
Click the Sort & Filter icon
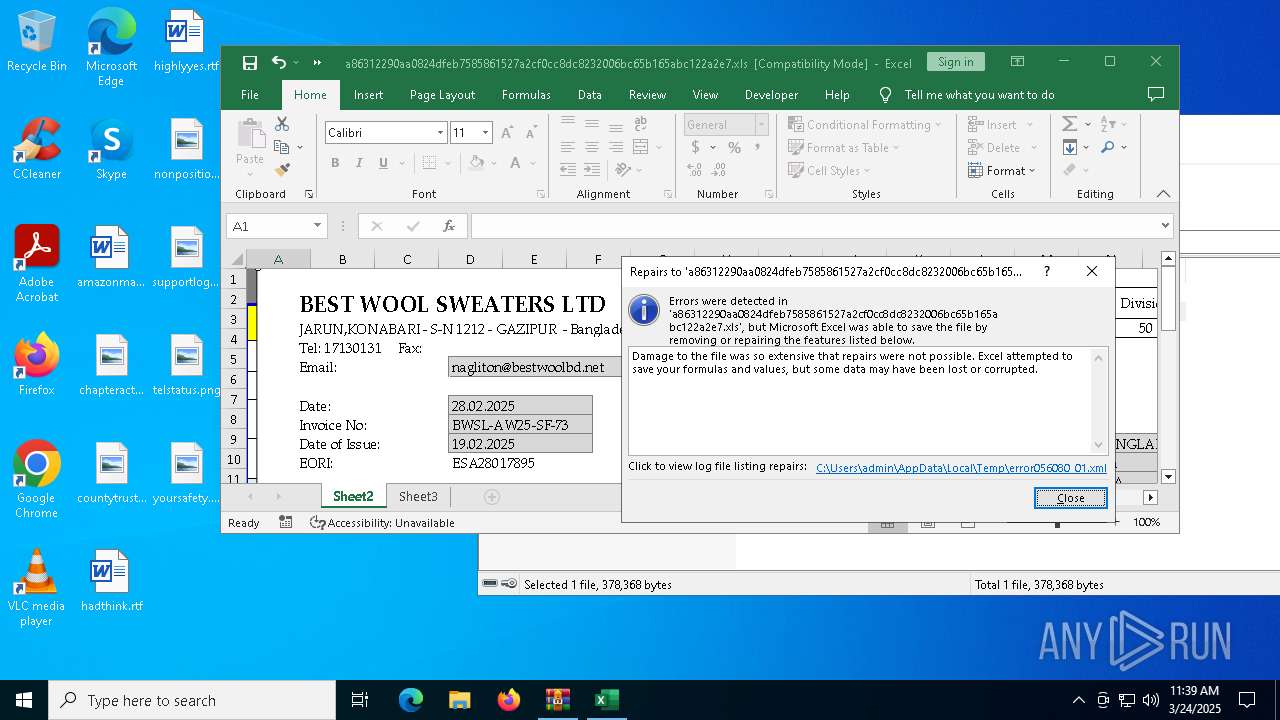[x=1108, y=124]
